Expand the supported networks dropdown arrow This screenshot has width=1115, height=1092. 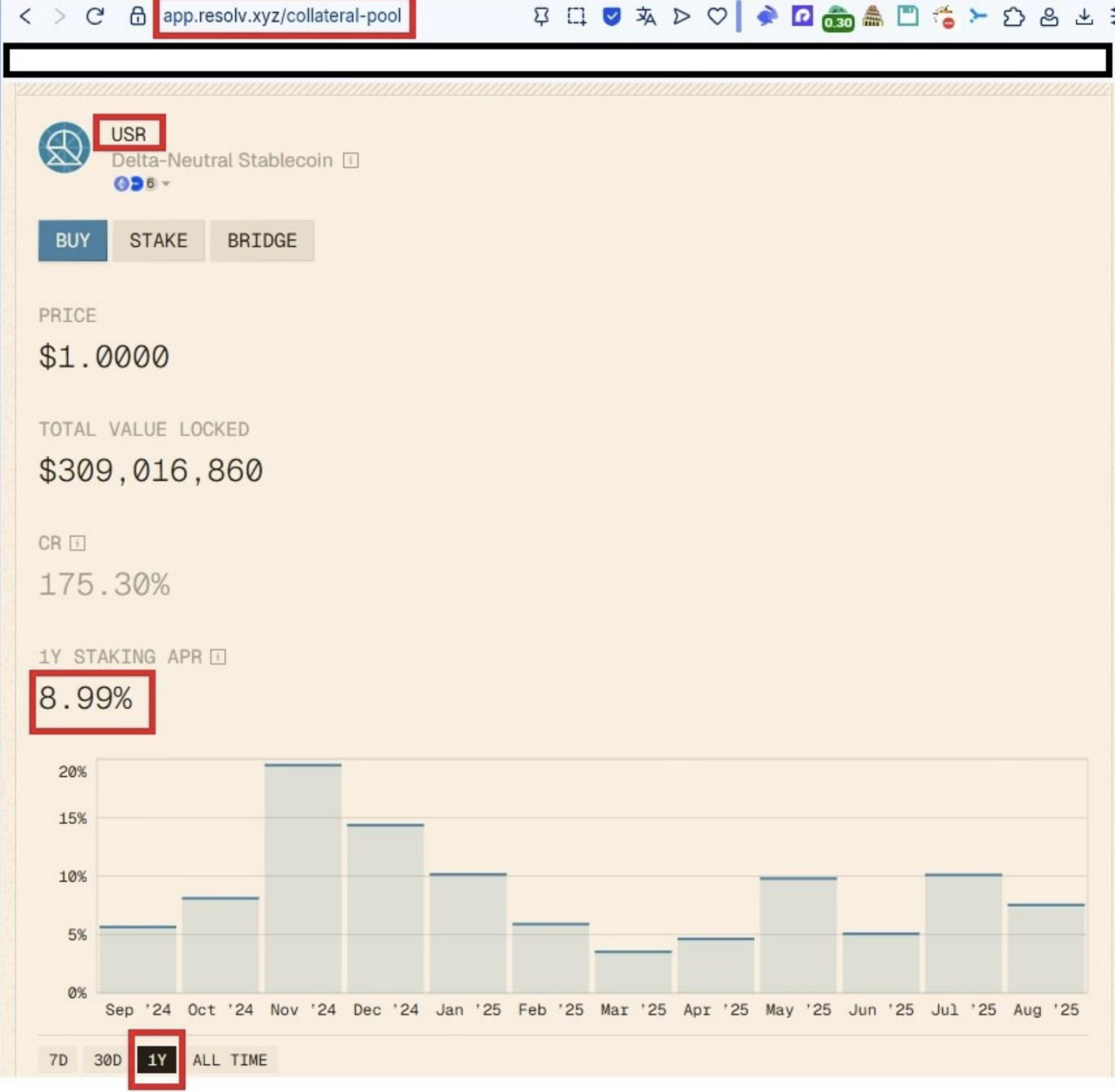pos(166,184)
